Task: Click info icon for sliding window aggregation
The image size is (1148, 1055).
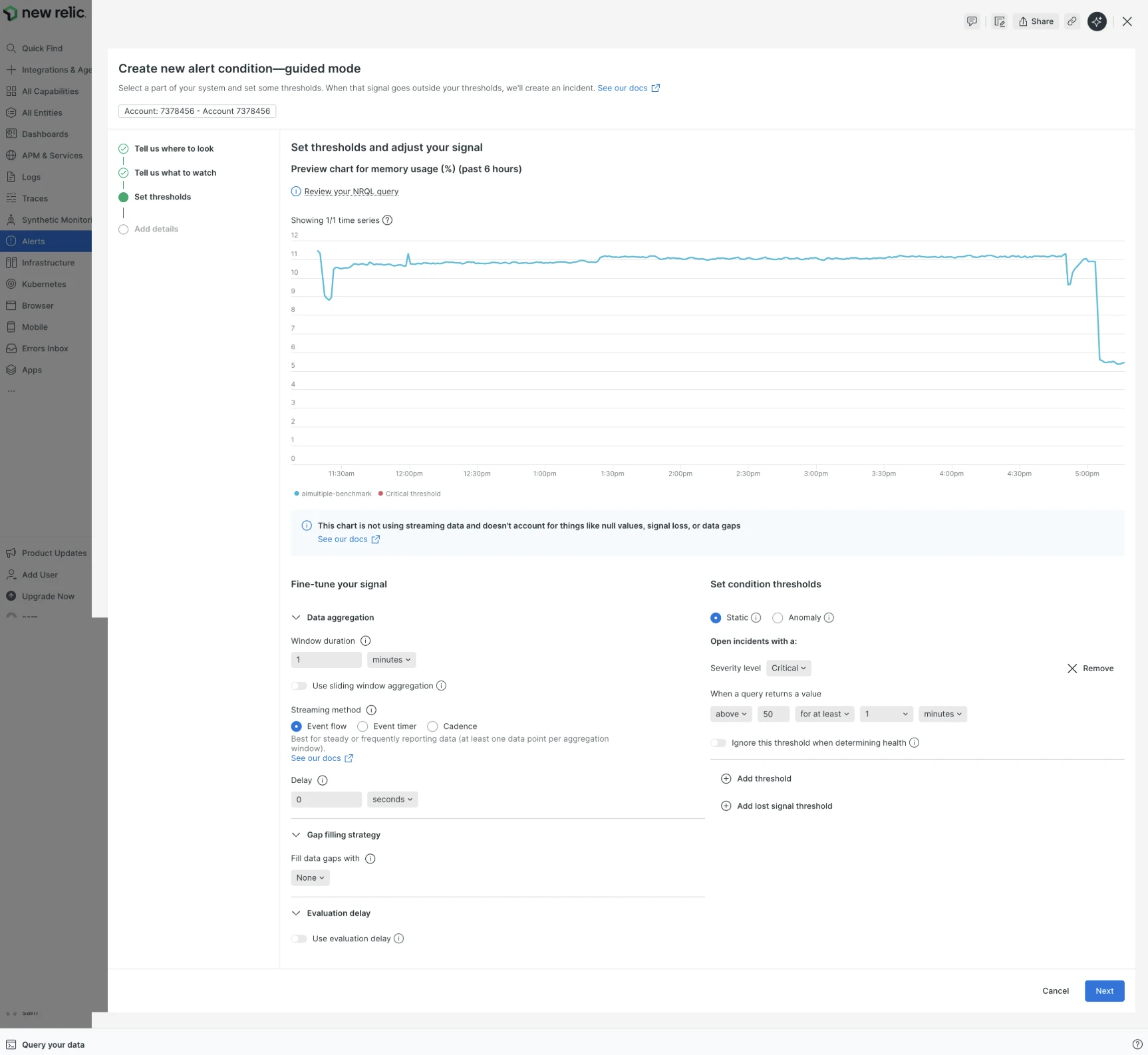Action: pyautogui.click(x=441, y=686)
